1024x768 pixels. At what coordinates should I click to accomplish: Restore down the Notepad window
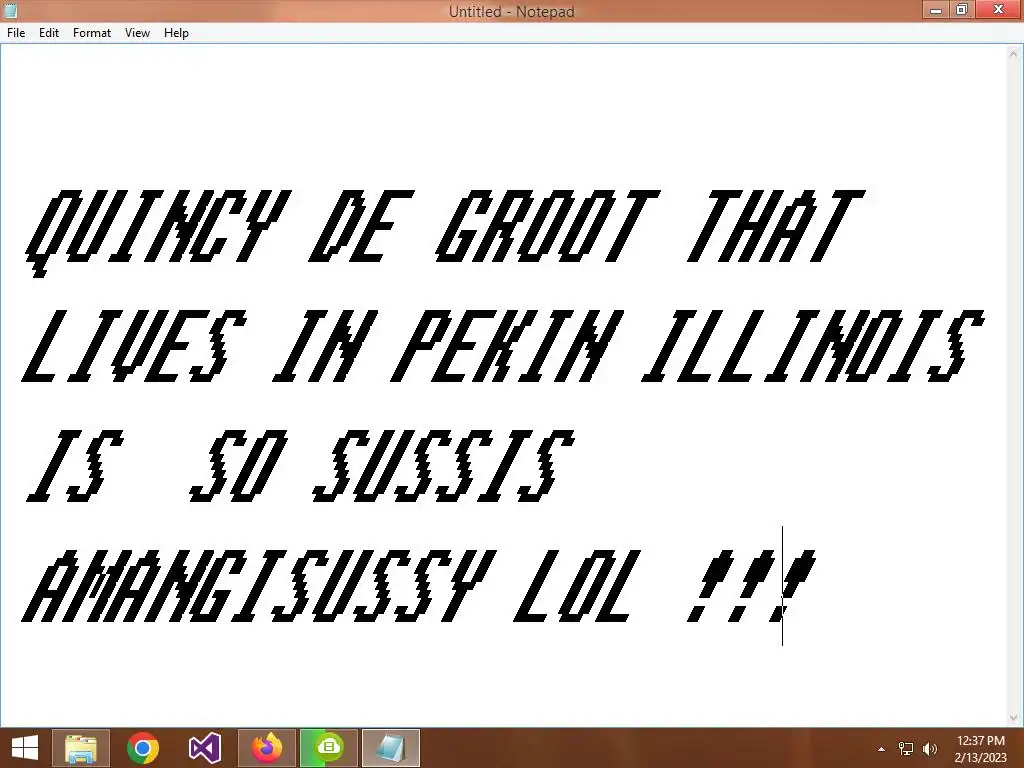click(962, 10)
